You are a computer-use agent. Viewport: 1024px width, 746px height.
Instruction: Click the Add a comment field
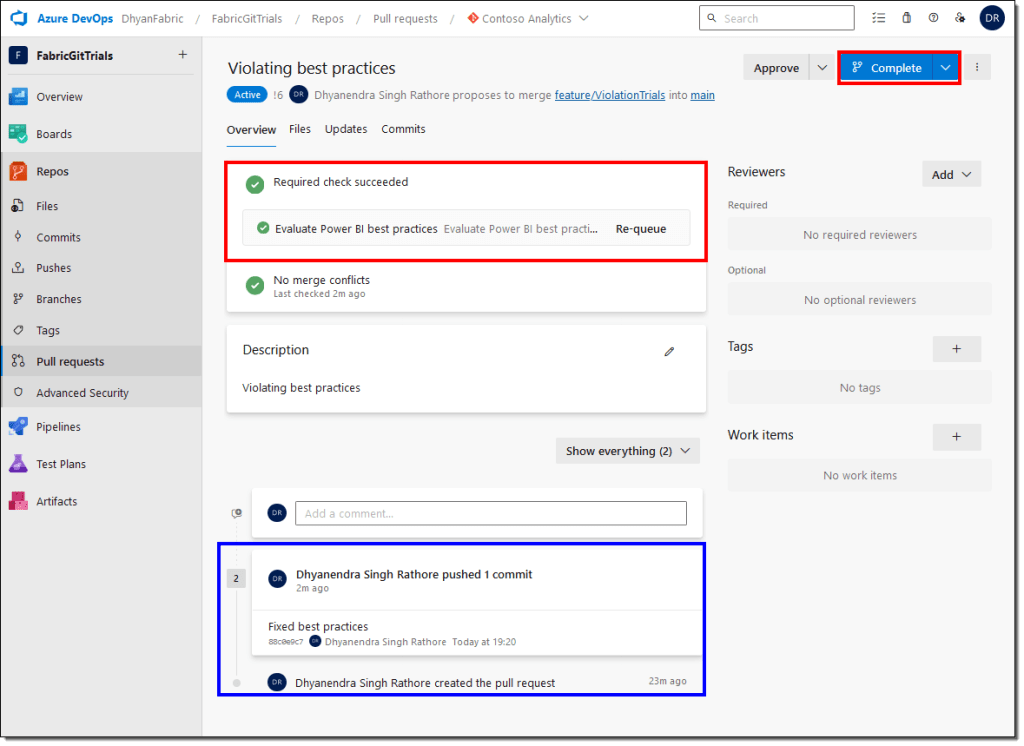click(x=490, y=513)
